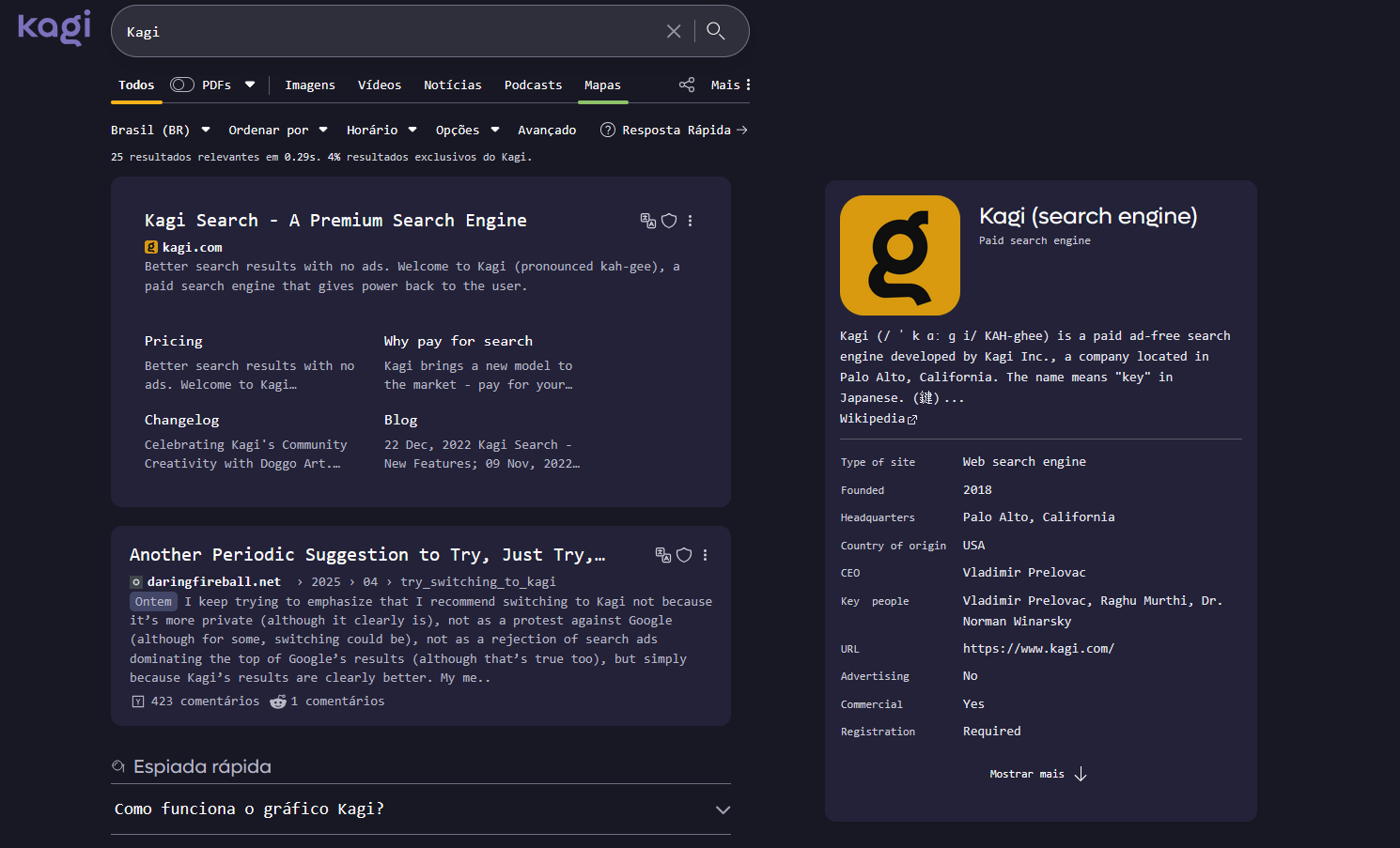Click the Avançado search link

click(547, 130)
